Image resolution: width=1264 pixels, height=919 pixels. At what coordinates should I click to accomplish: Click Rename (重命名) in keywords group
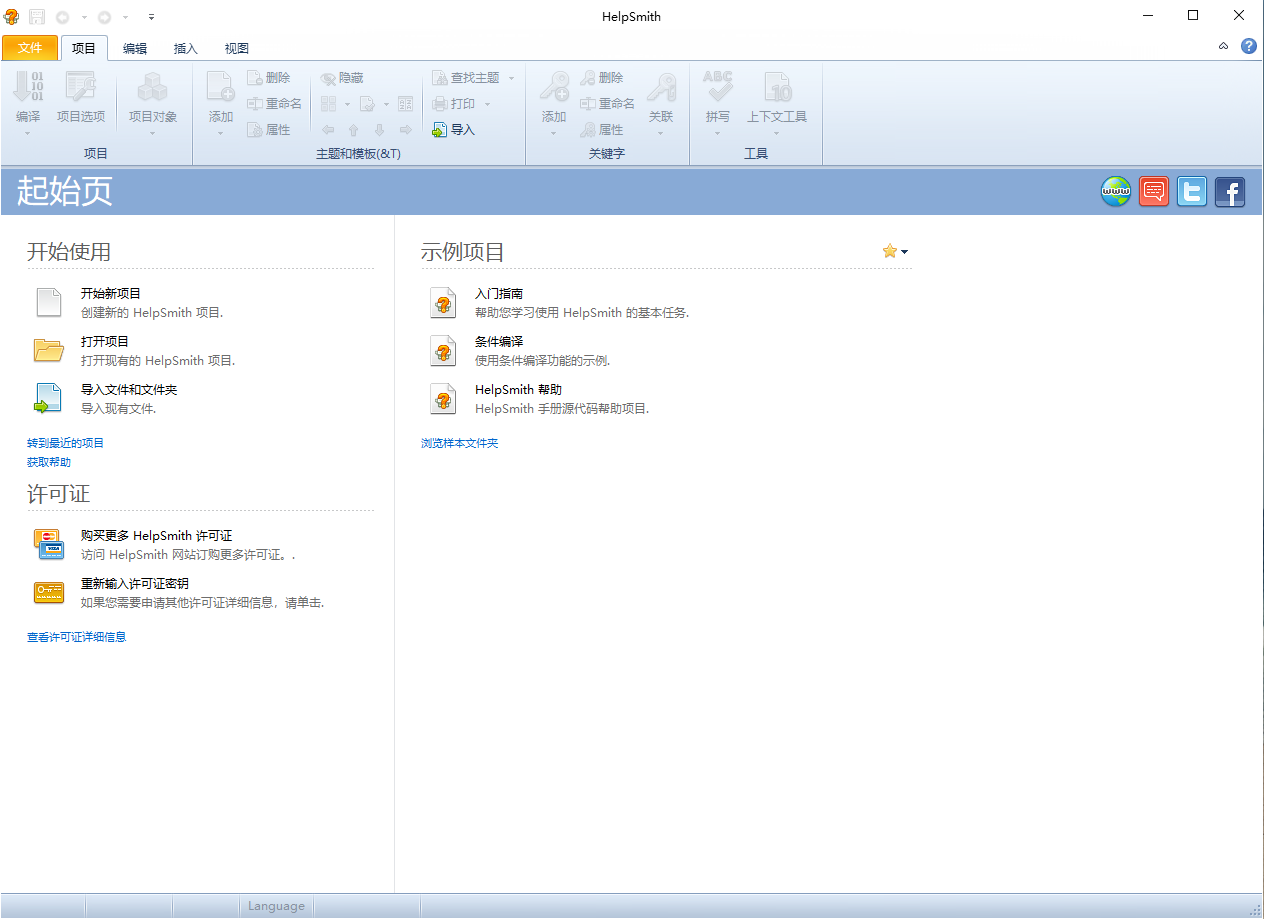pyautogui.click(x=607, y=104)
